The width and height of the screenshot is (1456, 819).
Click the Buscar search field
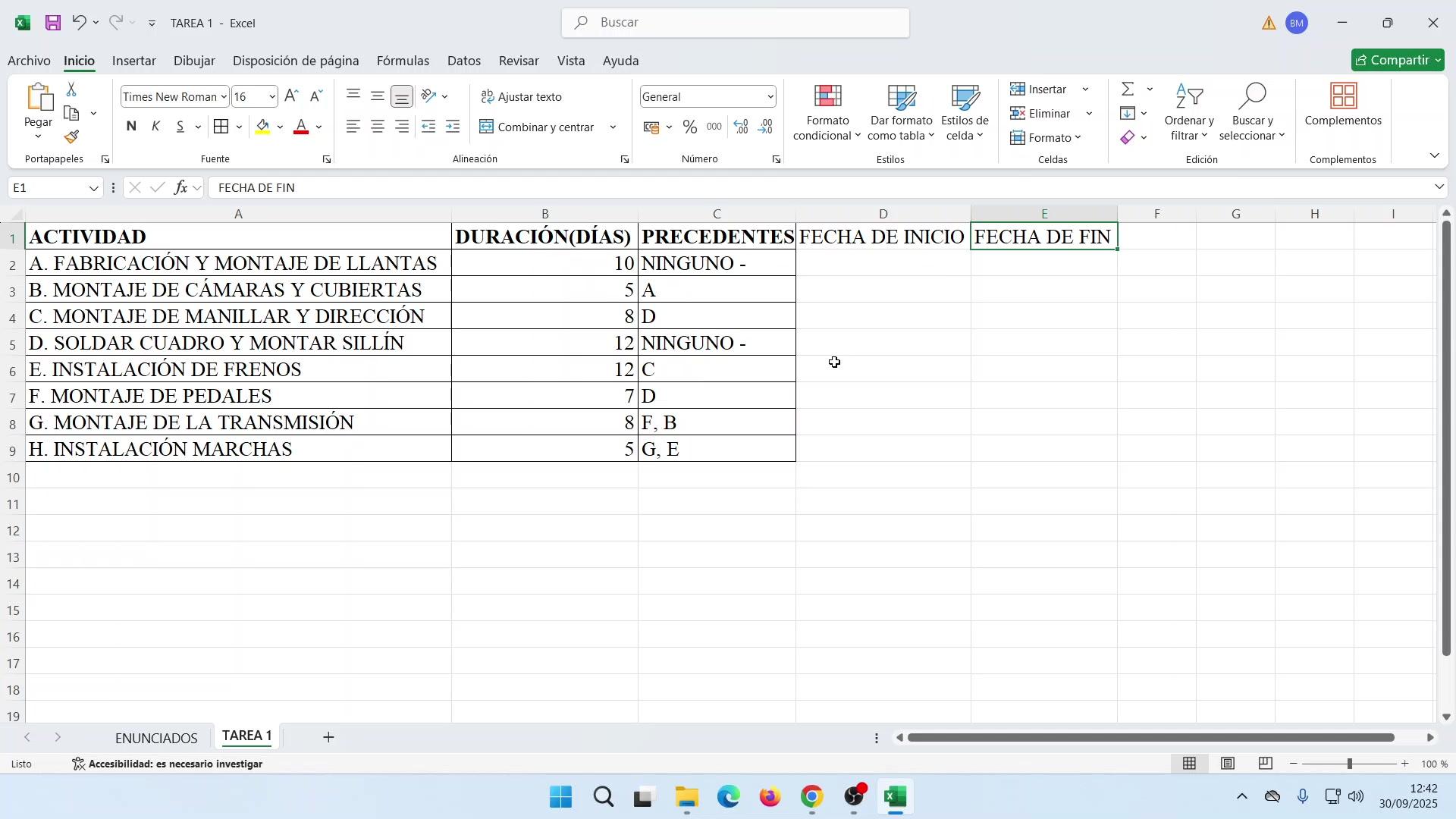click(x=736, y=23)
